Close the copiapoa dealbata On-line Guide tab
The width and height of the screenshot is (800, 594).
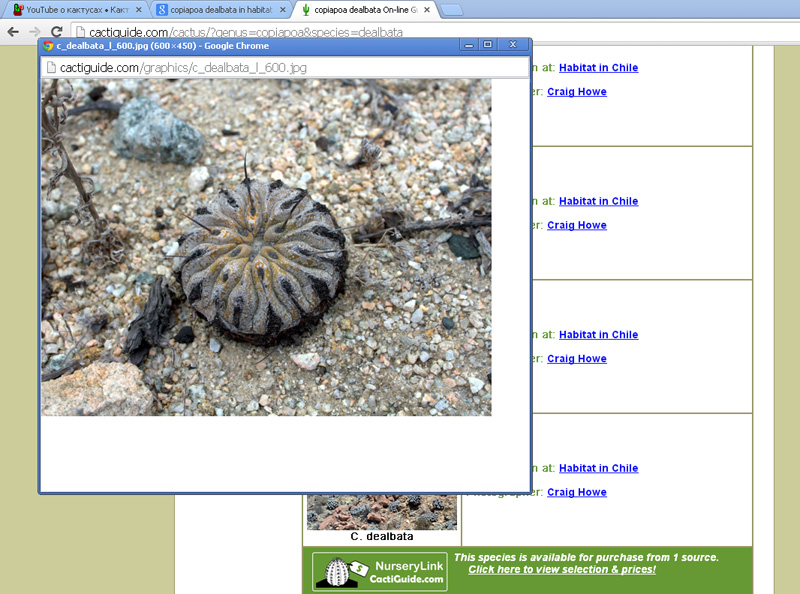tap(427, 10)
